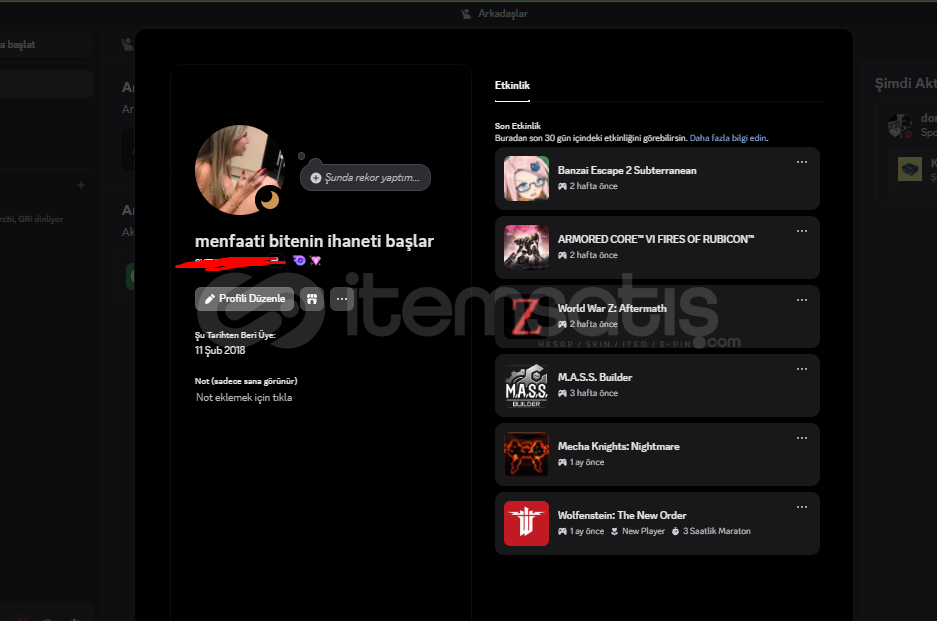Open options menu for M.A.S.S. Builder card
937x621 pixels.
click(802, 369)
